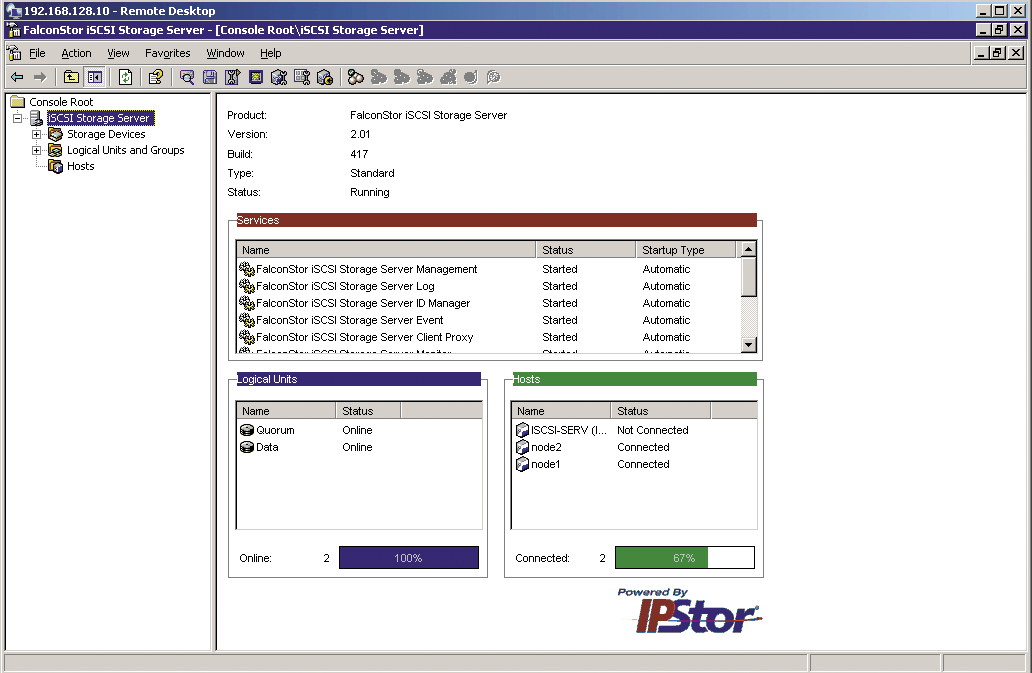Click the magnifier search toolbar icon
This screenshot has height=673, width=1032.
(x=187, y=77)
